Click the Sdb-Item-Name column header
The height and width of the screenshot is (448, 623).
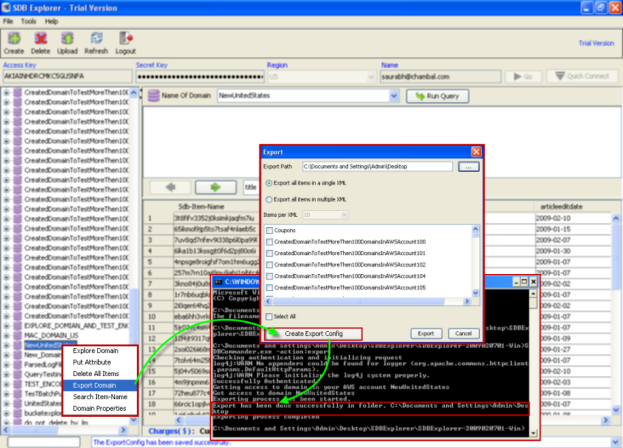pos(201,207)
